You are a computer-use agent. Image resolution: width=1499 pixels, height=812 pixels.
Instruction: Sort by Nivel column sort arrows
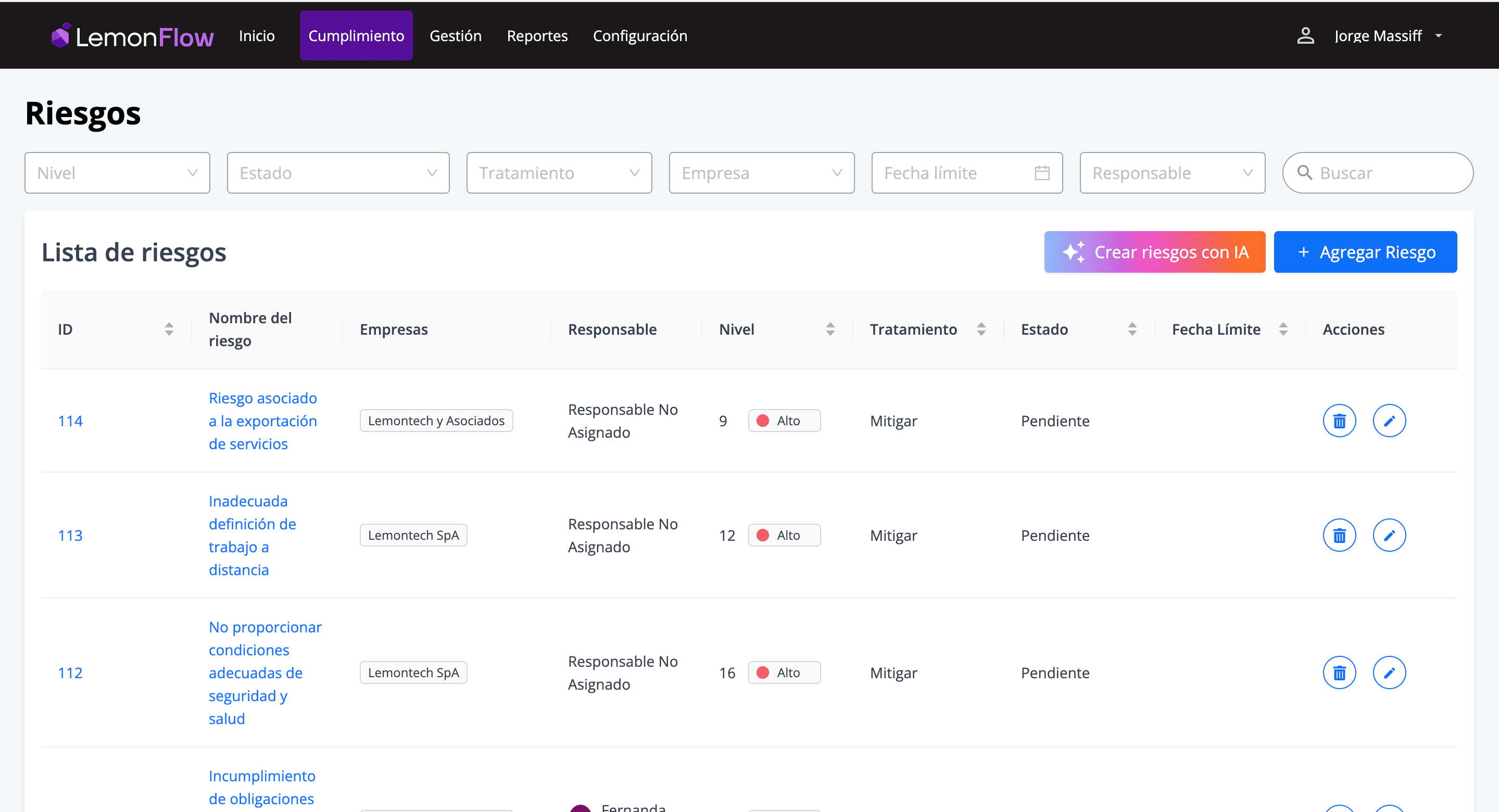[830, 329]
